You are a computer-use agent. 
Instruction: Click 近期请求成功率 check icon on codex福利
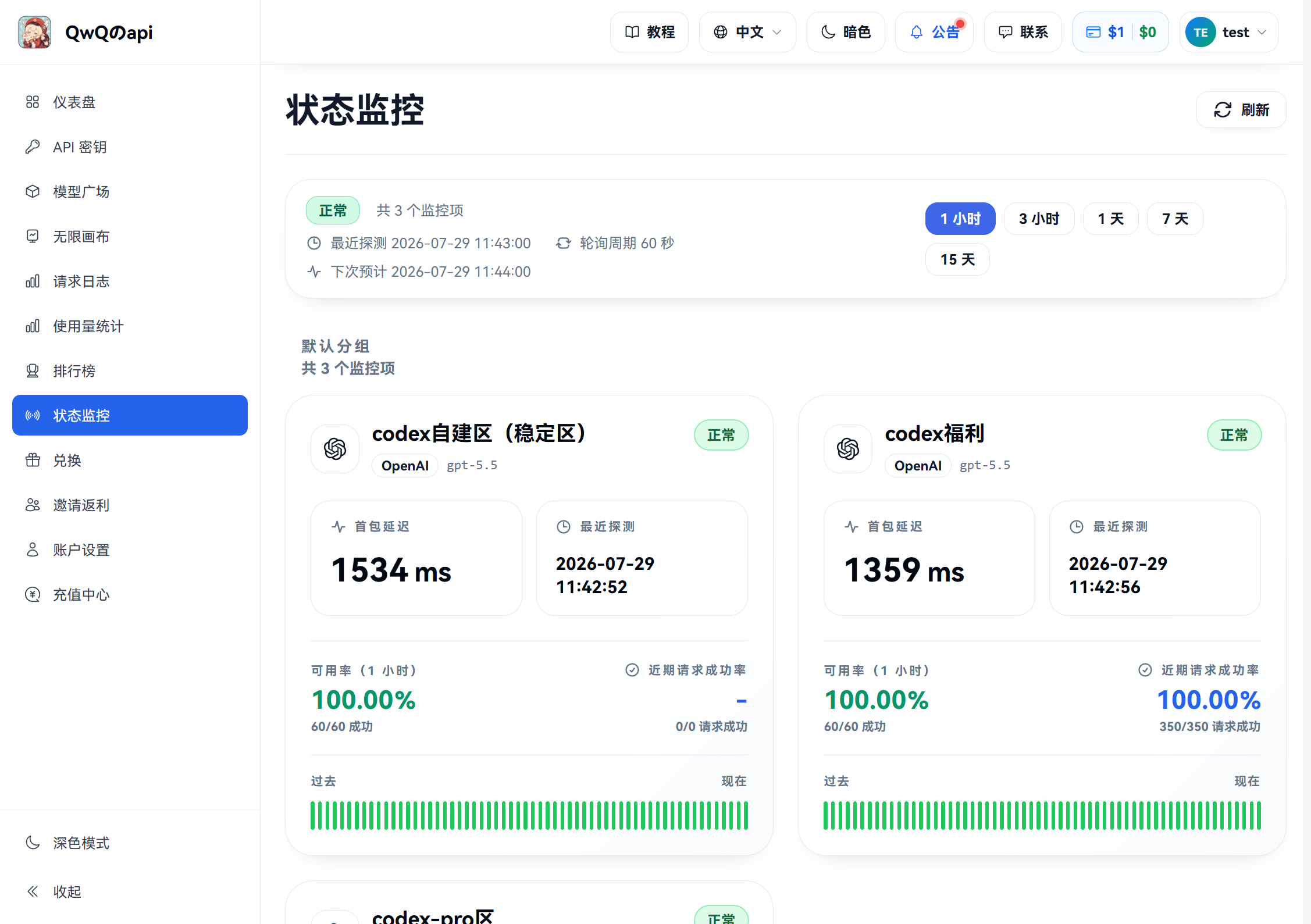click(1145, 670)
